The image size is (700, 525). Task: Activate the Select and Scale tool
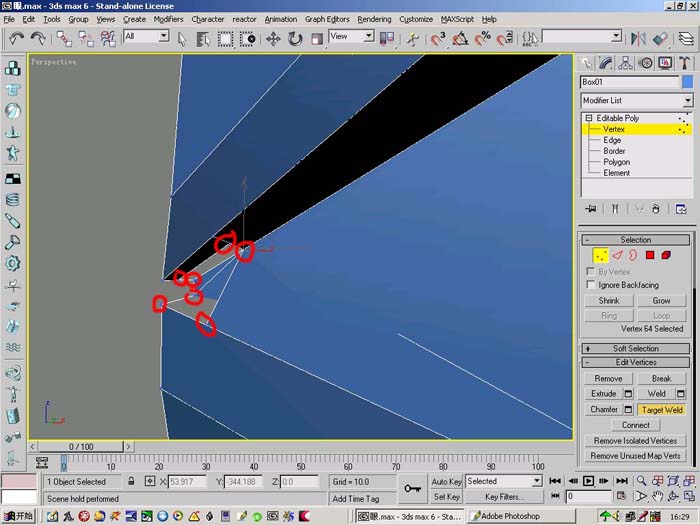coord(317,39)
